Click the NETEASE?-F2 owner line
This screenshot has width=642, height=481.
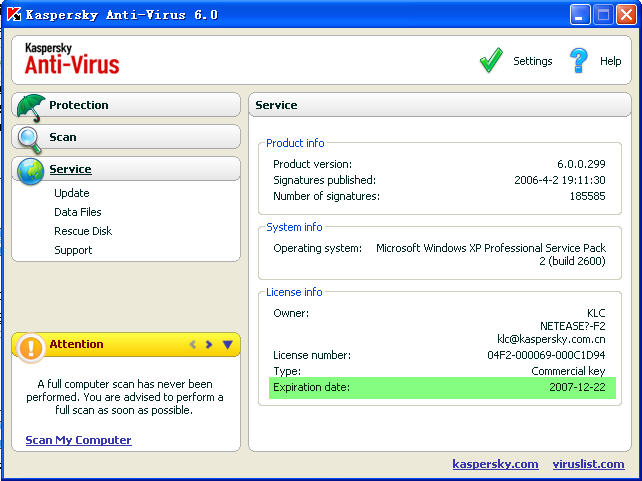click(x=573, y=326)
